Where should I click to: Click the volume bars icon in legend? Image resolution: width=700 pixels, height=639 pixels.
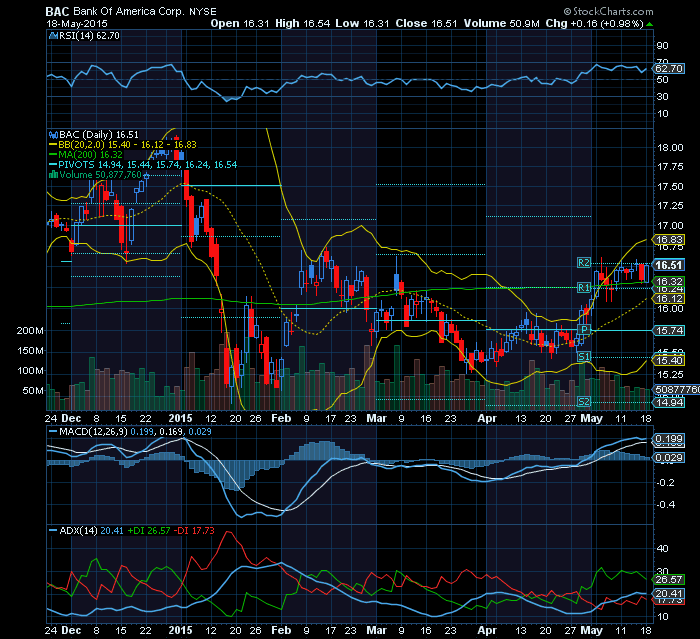click(53, 175)
